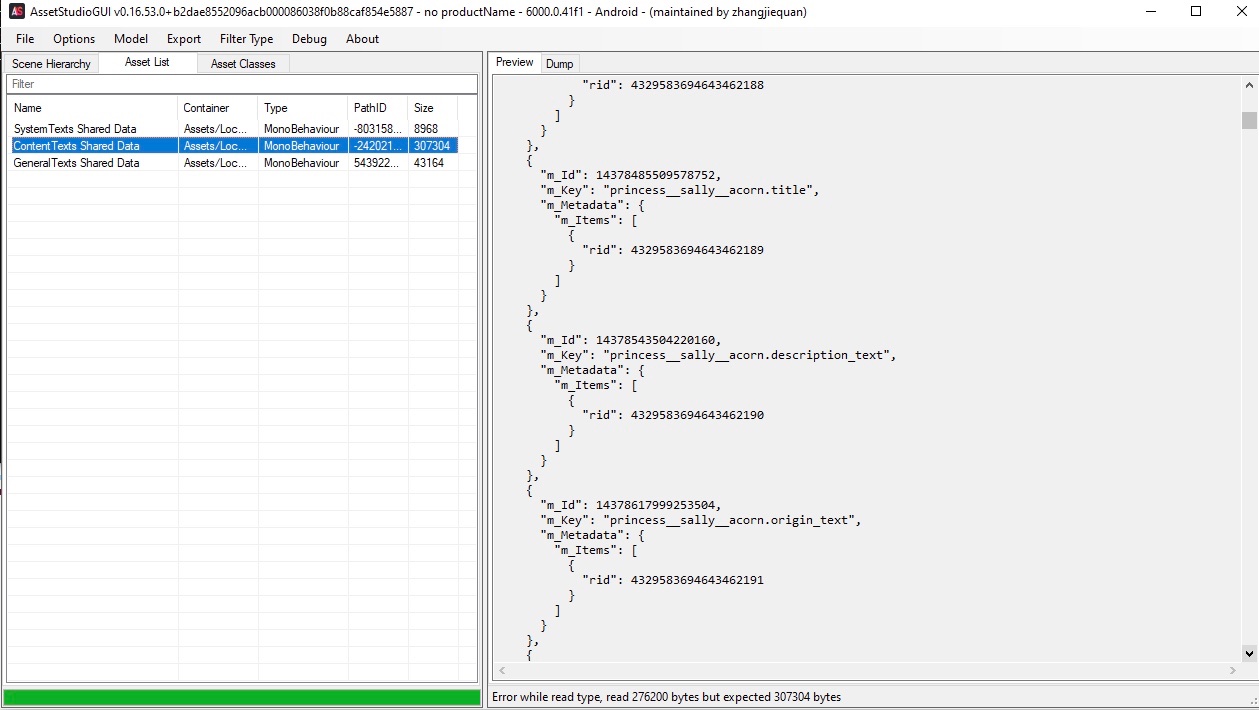Maximize the AssetStudioGUI window
The height and width of the screenshot is (710, 1259).
[x=1196, y=12]
